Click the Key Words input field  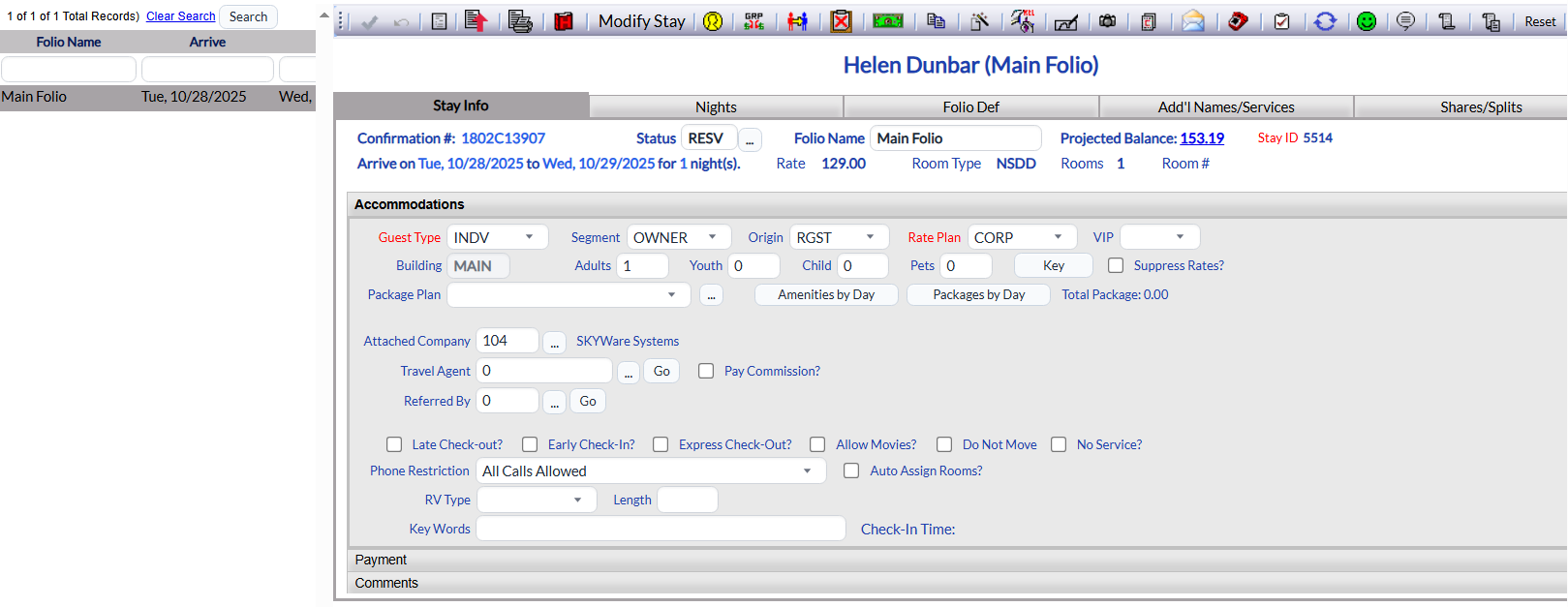[661, 529]
